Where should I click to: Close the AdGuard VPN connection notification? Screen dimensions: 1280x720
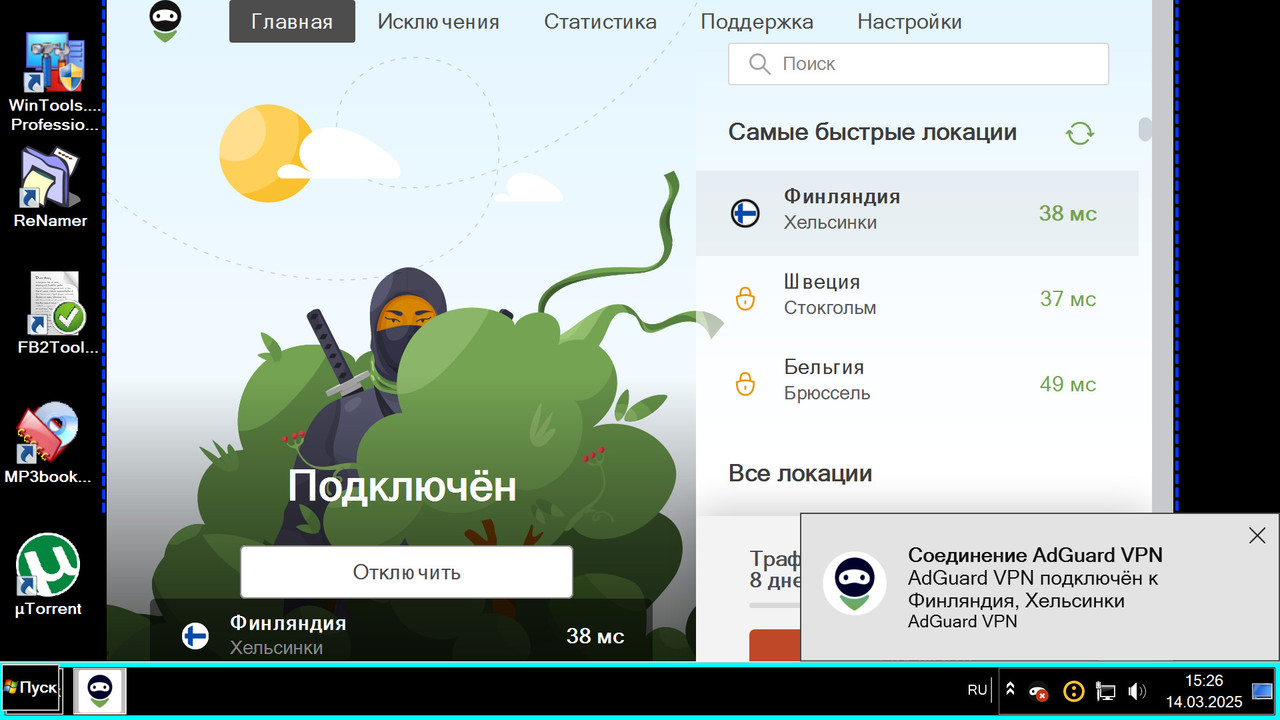[x=1257, y=536]
